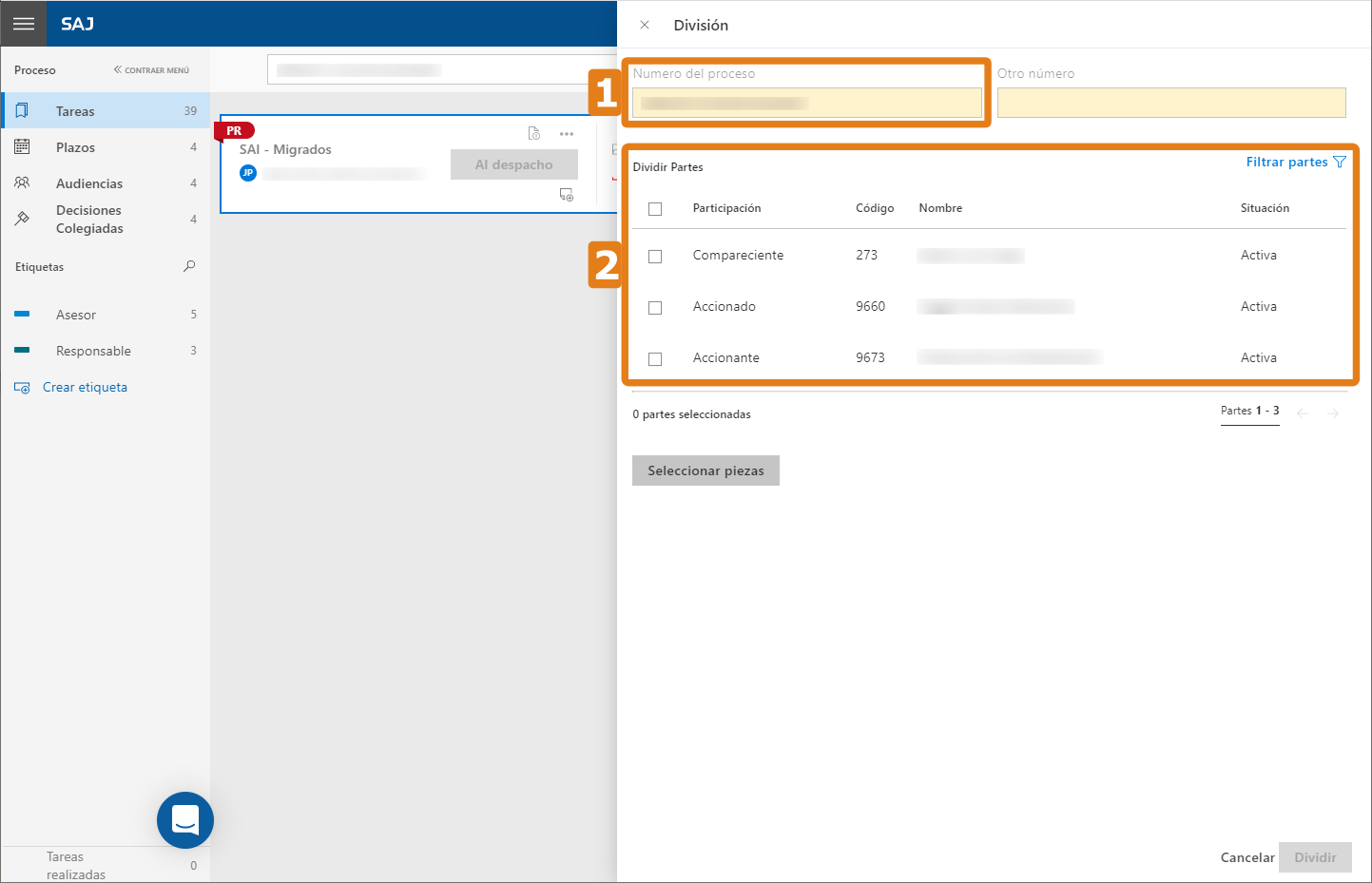Click the Otro número field

pos(1171,103)
